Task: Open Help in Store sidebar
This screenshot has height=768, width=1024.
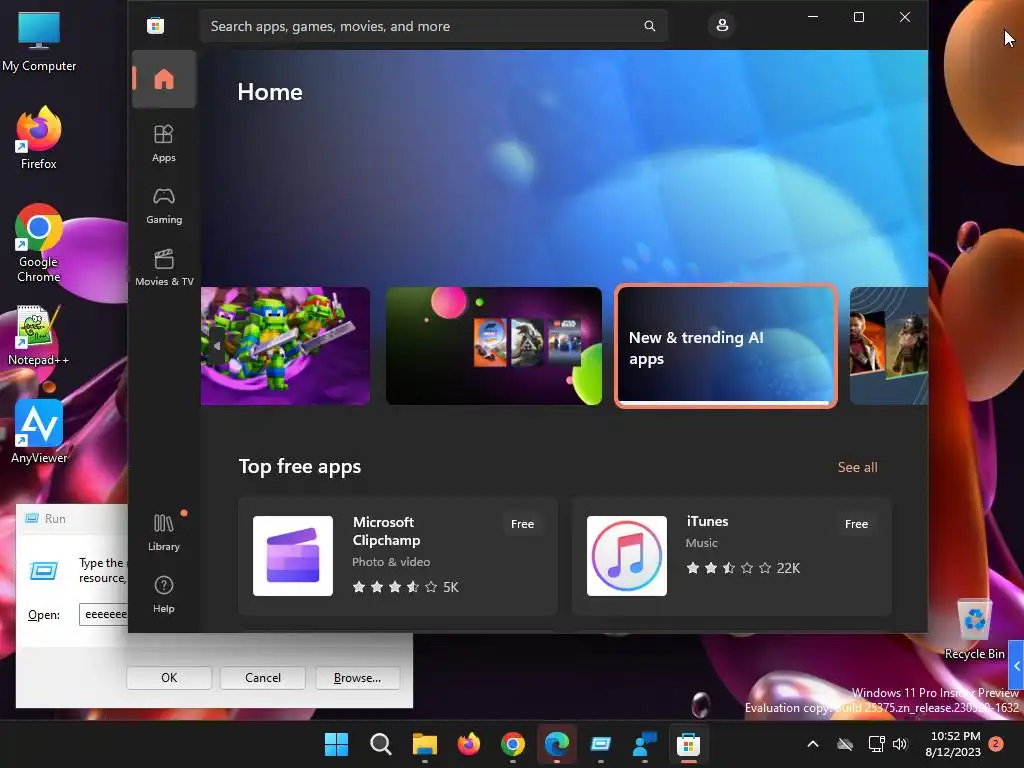Action: [x=164, y=594]
